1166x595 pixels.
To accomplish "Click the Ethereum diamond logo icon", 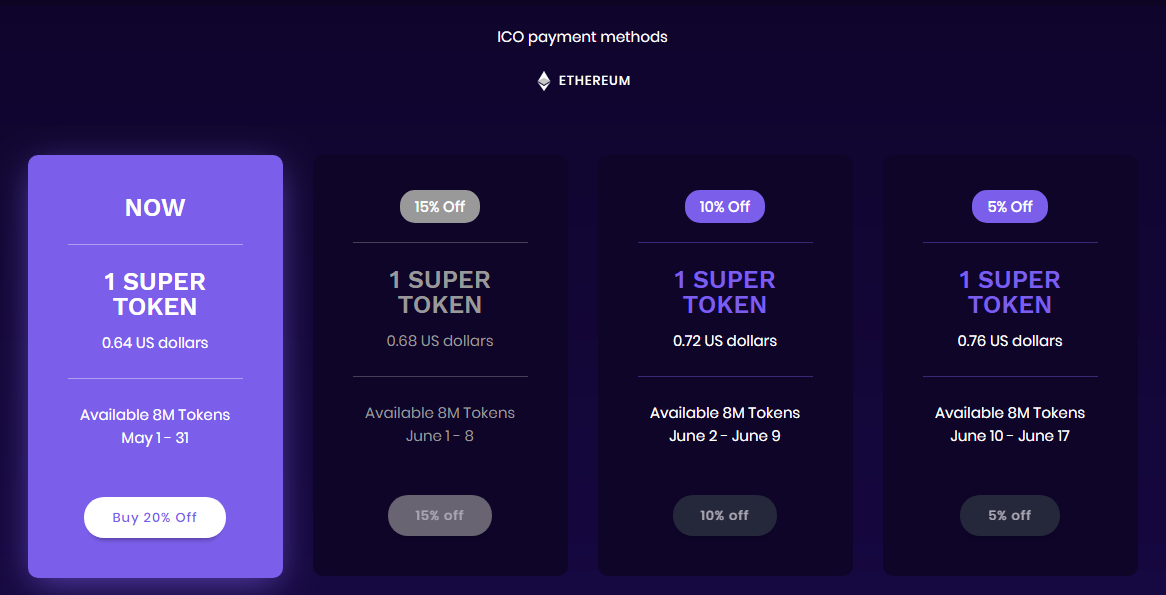I will coord(544,81).
